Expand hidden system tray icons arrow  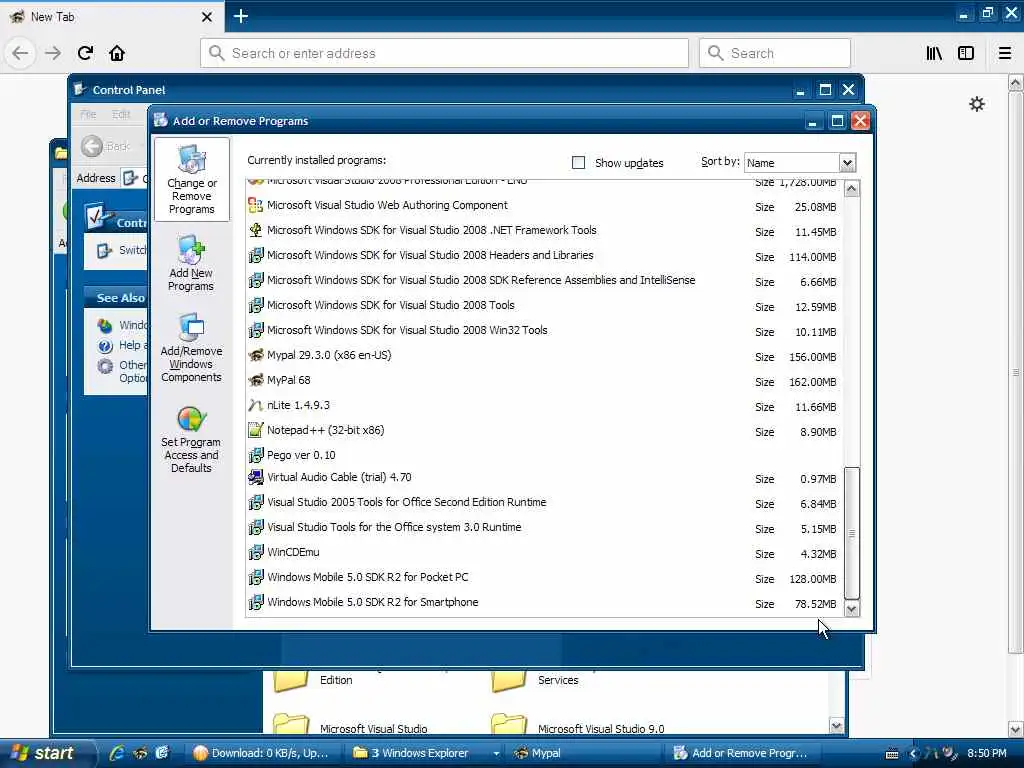pos(913,753)
